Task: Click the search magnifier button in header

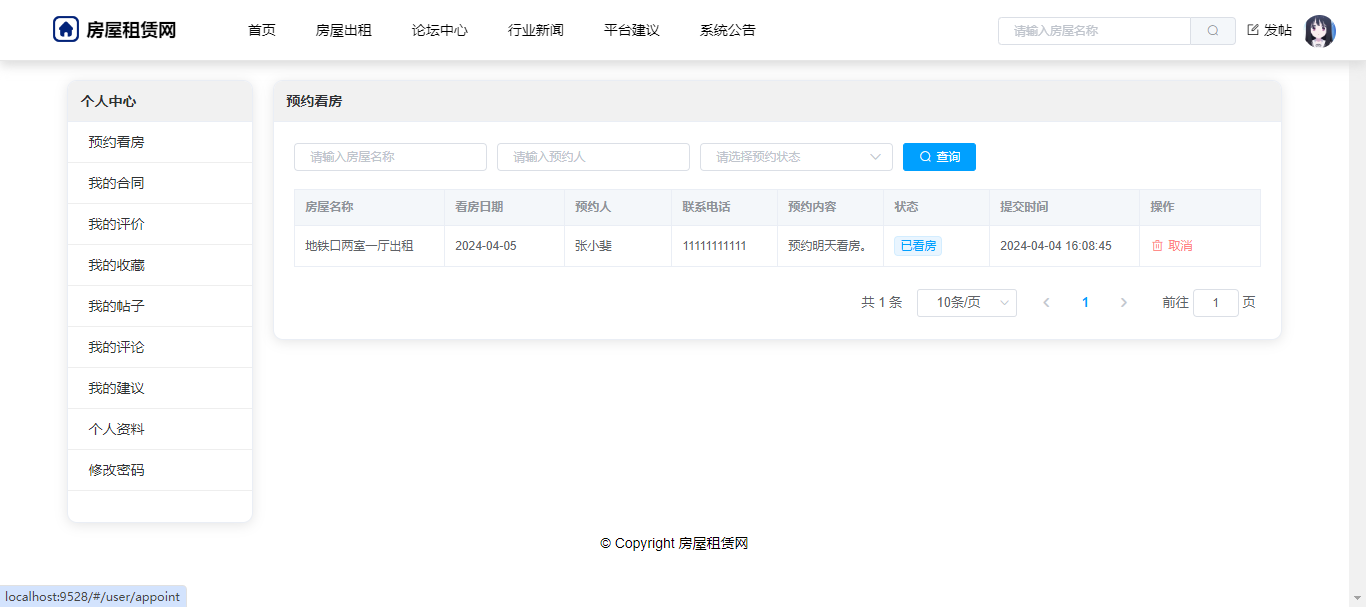Action: (x=1212, y=31)
